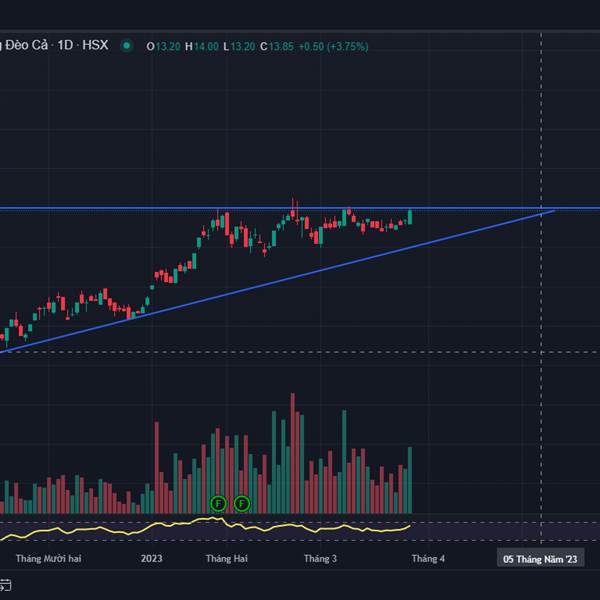Select the low price value after L
This screenshot has width=600, height=600.
pos(243,47)
